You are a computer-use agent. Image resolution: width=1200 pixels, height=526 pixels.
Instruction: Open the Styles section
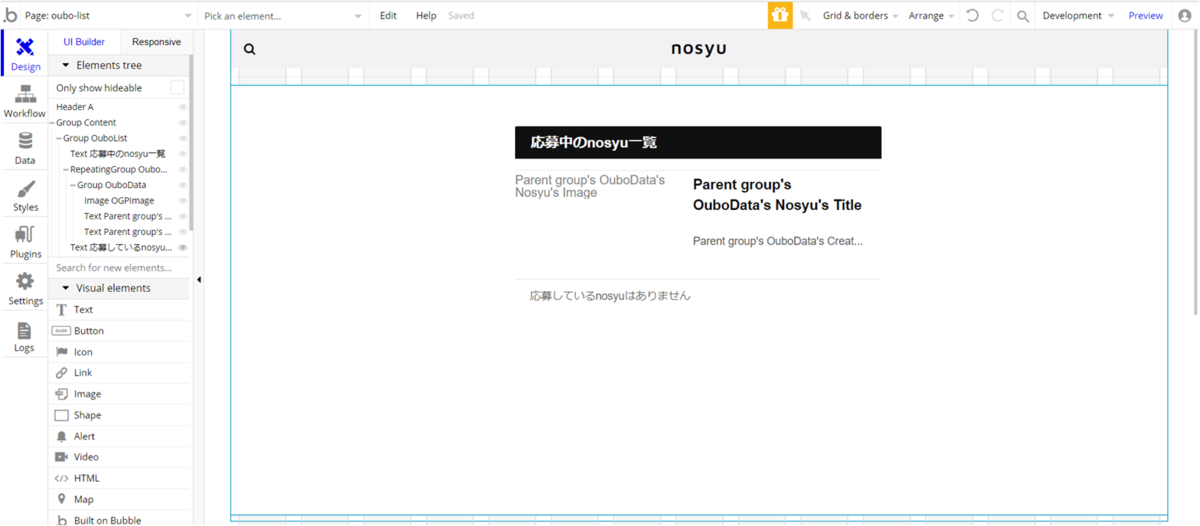point(25,196)
